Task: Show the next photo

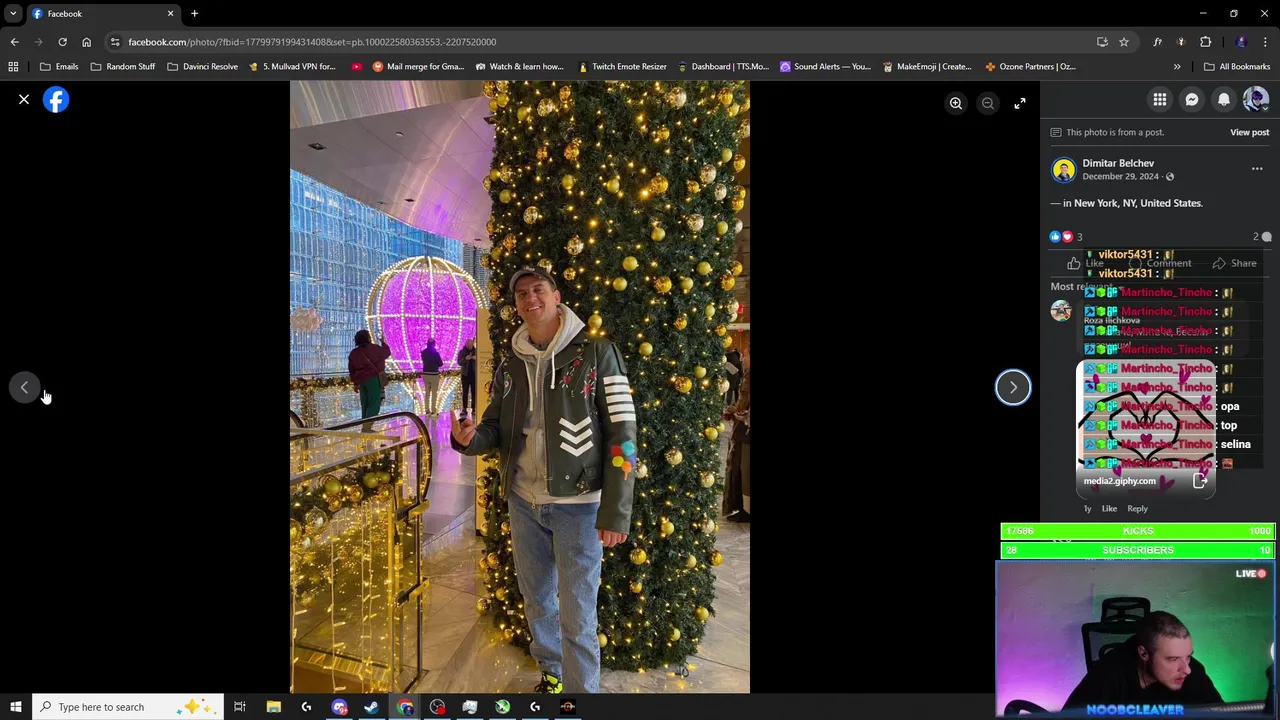Action: point(1013,388)
